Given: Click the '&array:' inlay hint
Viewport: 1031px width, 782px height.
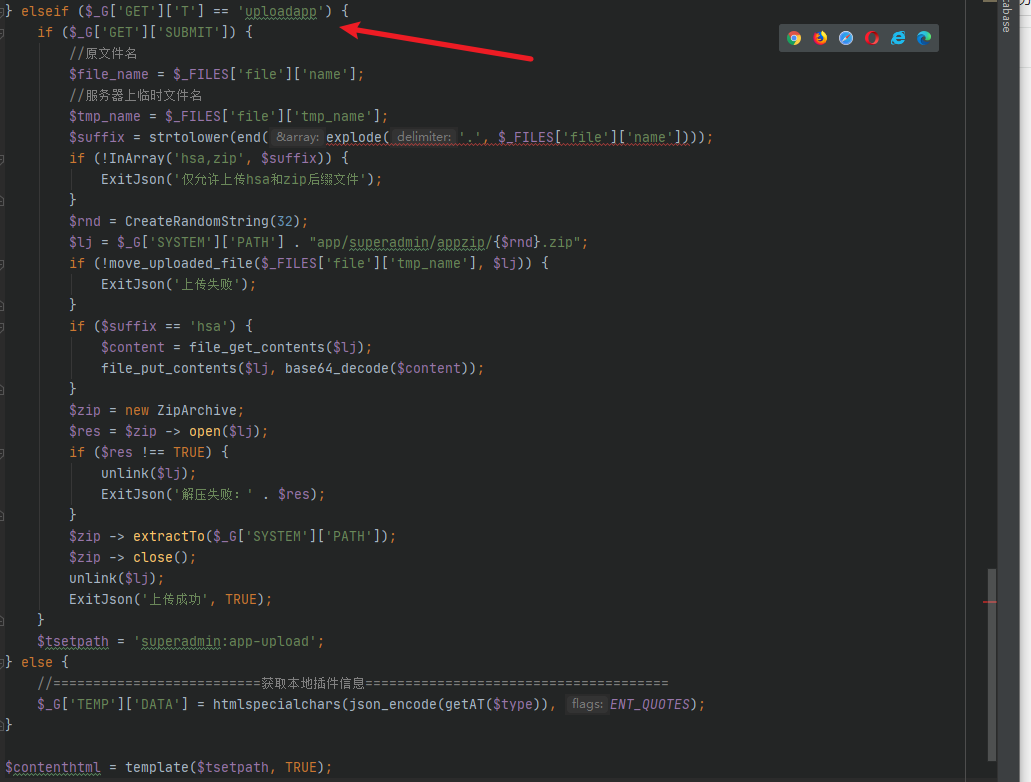Looking at the screenshot, I should (x=297, y=137).
